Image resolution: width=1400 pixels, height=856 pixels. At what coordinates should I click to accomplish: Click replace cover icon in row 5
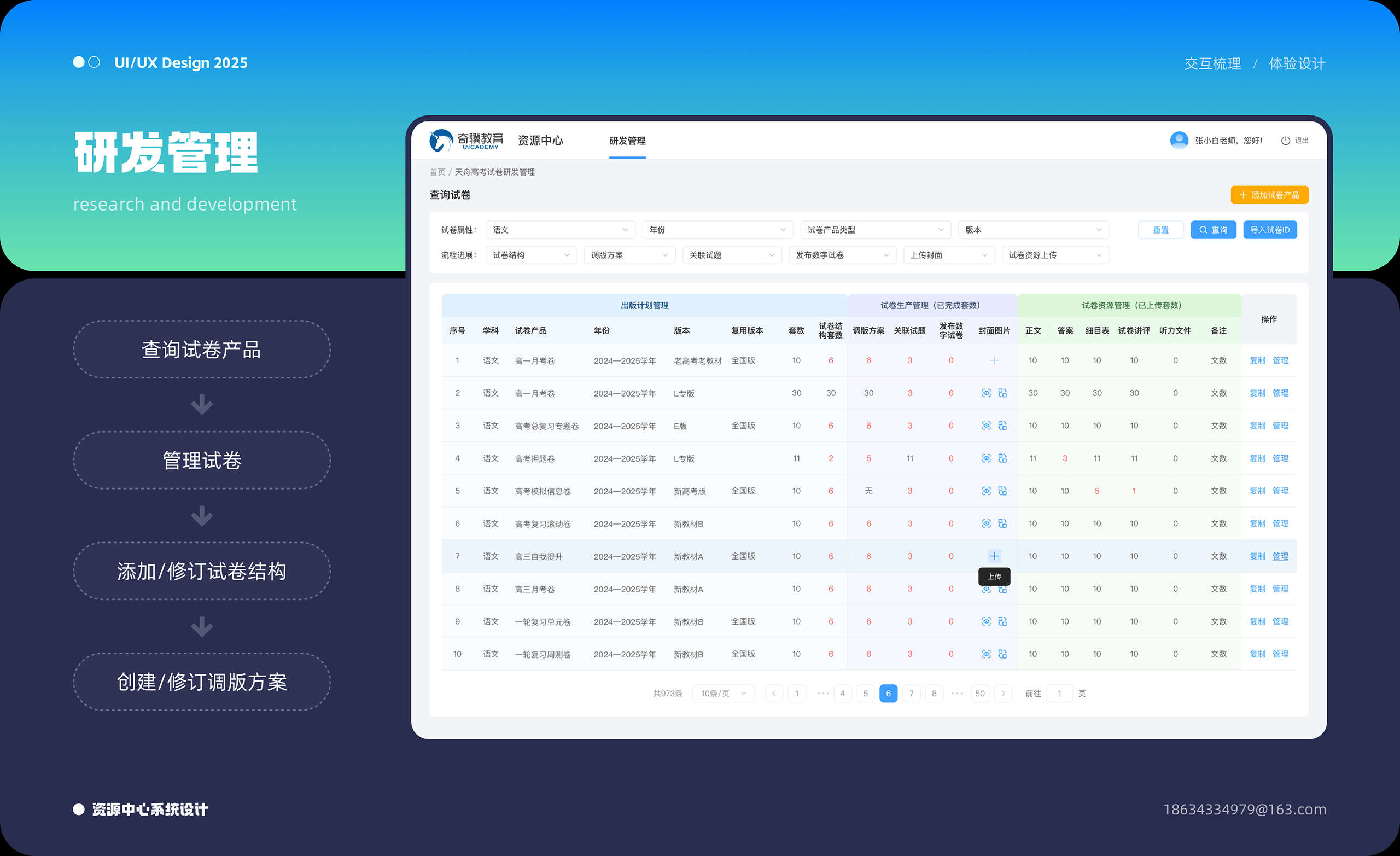(1002, 491)
